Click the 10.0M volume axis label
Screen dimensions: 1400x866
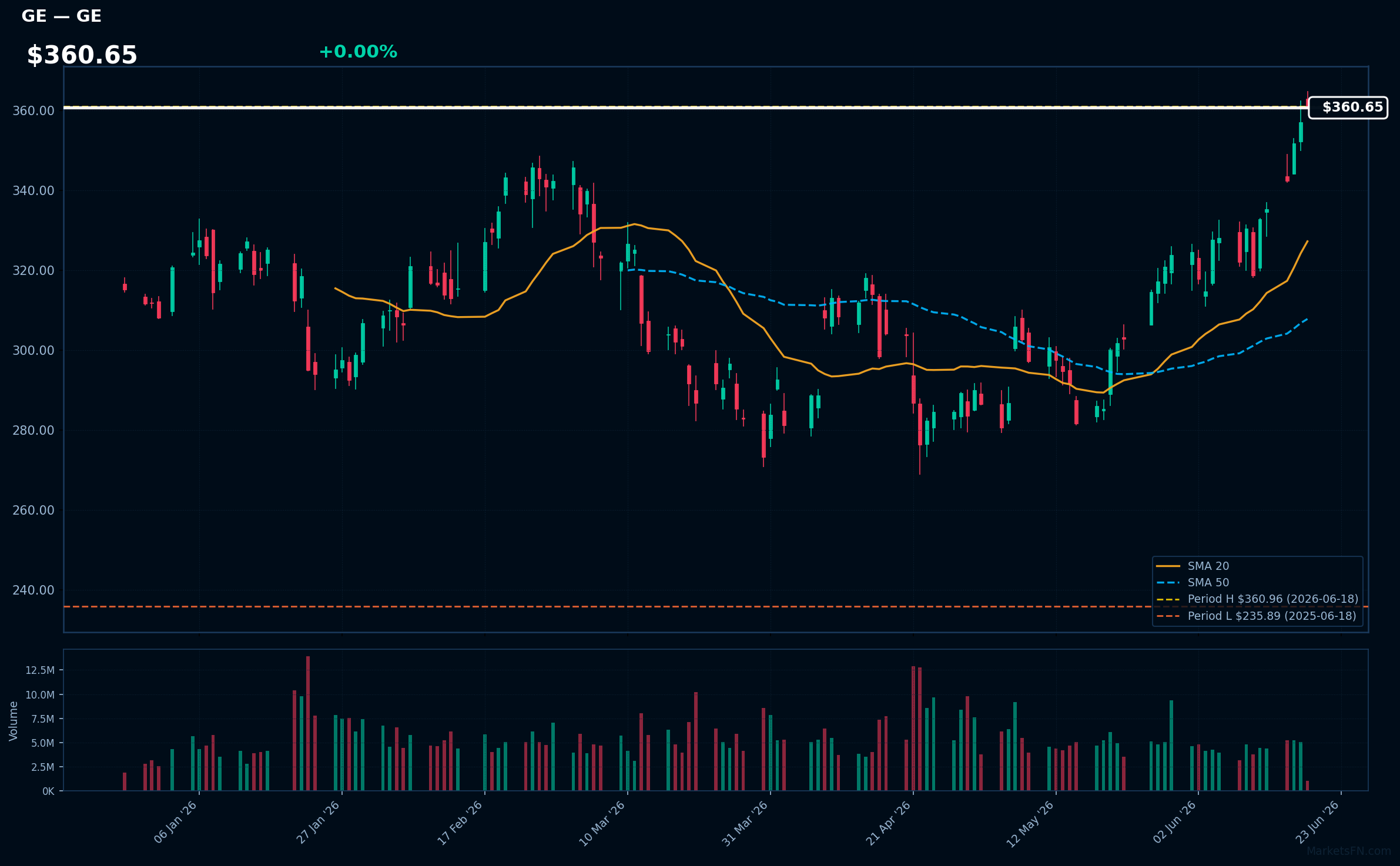pyautogui.click(x=40, y=695)
